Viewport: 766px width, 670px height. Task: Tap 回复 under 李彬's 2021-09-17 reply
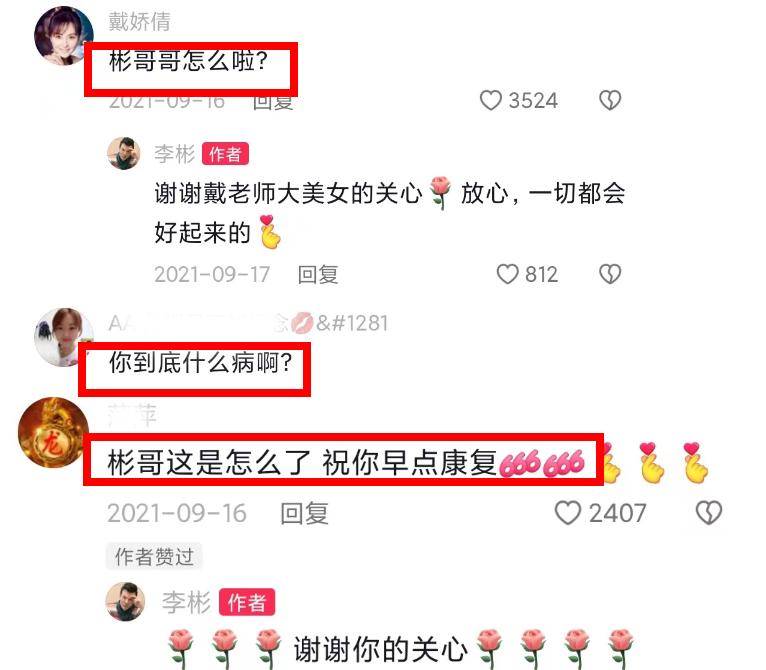tap(318, 274)
